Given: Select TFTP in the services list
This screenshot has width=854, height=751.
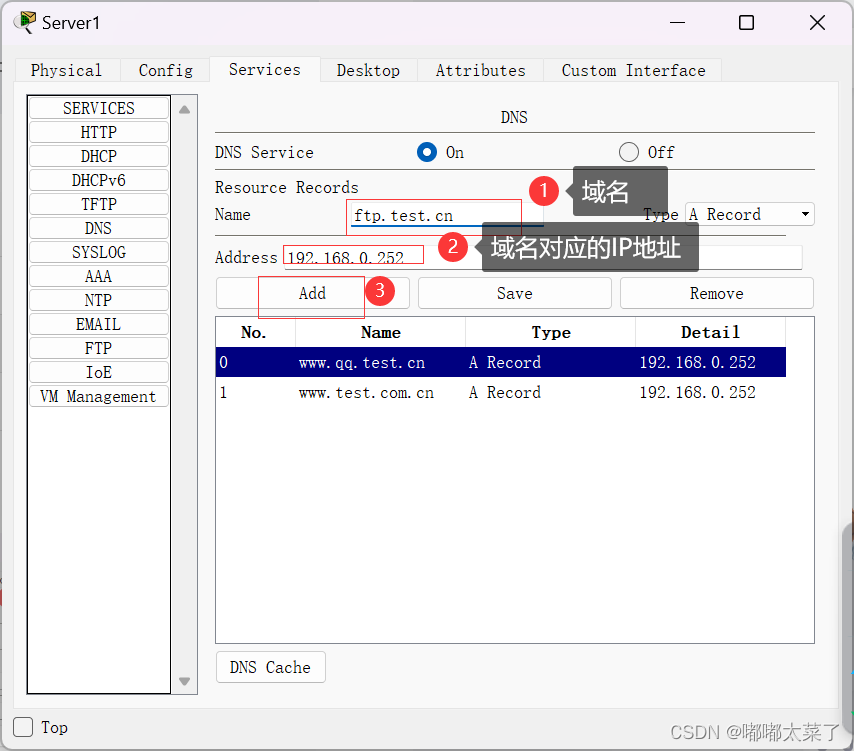Looking at the screenshot, I should point(99,204).
